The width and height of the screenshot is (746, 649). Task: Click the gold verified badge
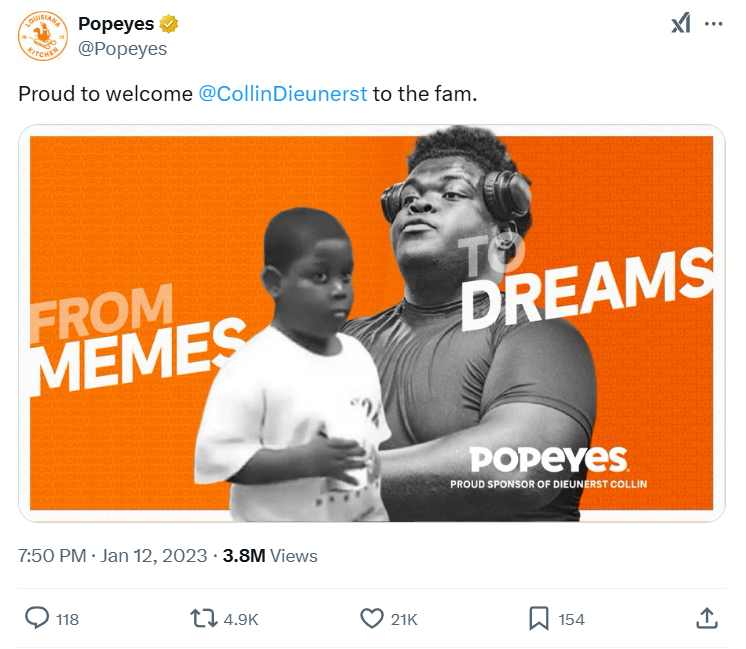point(171,25)
